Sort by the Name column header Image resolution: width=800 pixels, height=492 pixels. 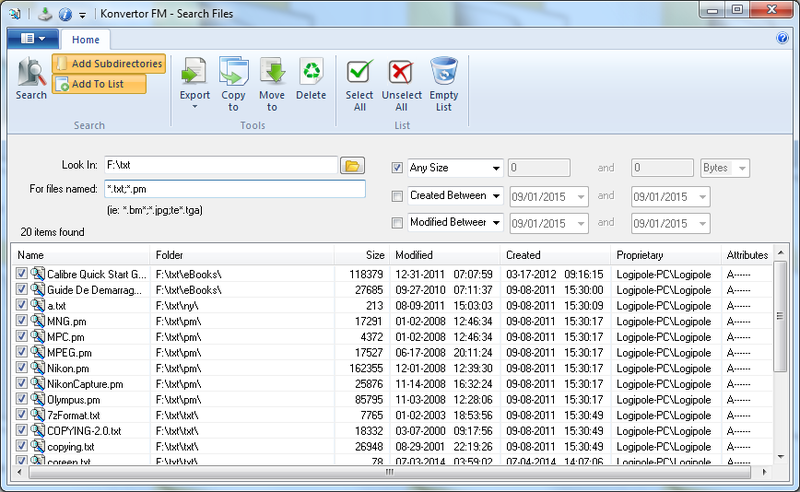click(x=81, y=255)
